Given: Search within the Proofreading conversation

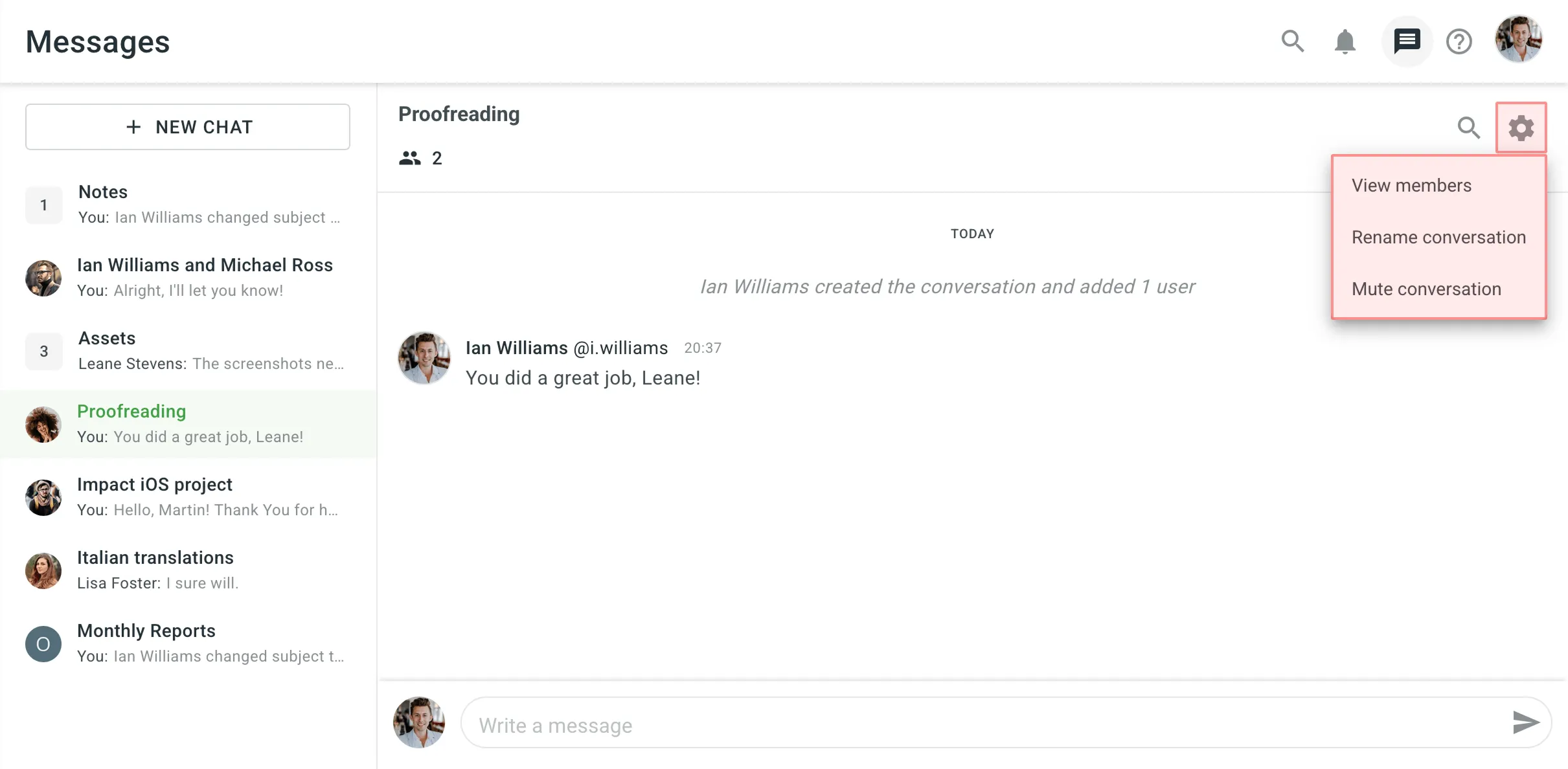Looking at the screenshot, I should coord(1469,128).
